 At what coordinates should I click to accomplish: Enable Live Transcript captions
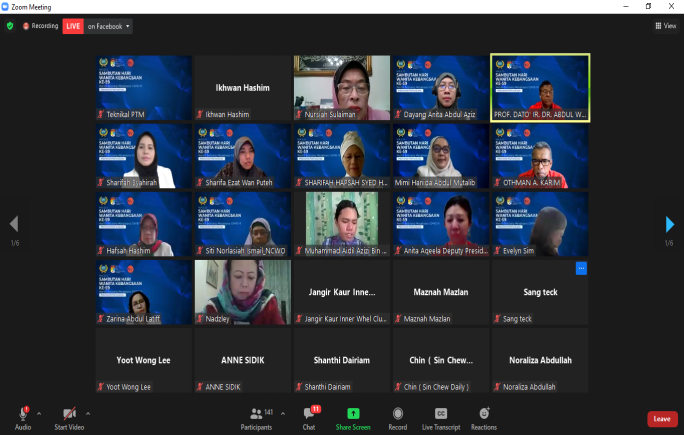441,413
